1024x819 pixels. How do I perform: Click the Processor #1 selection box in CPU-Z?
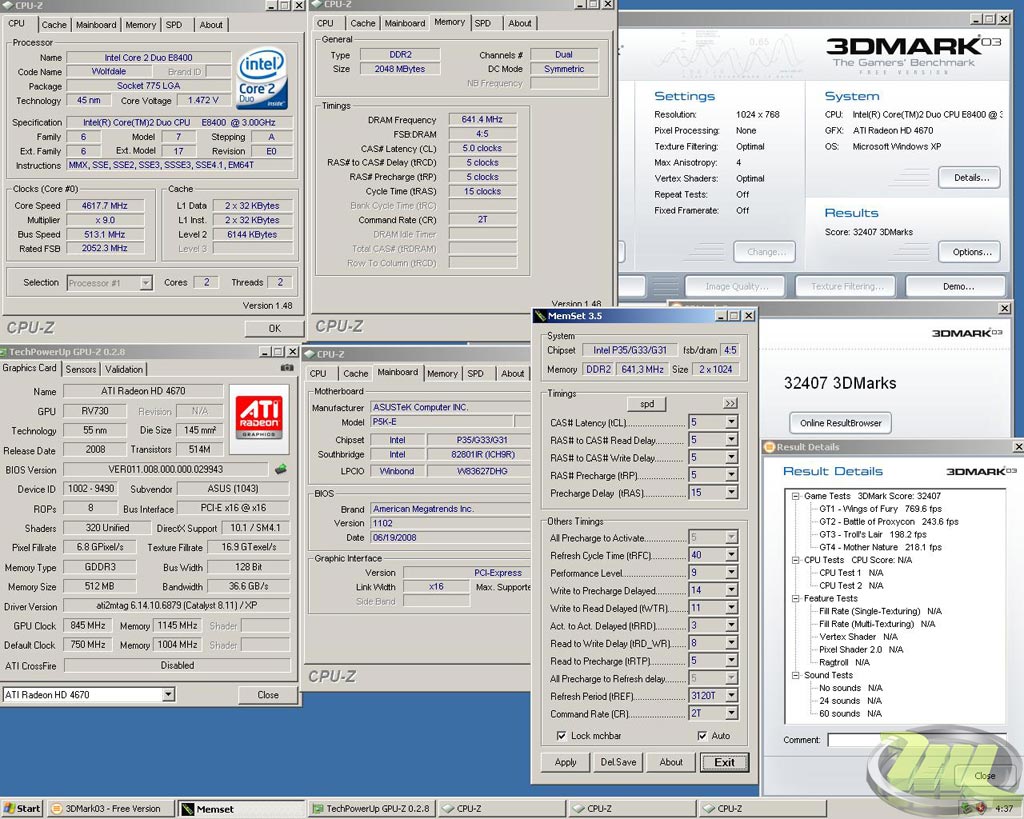pyautogui.click(x=110, y=283)
